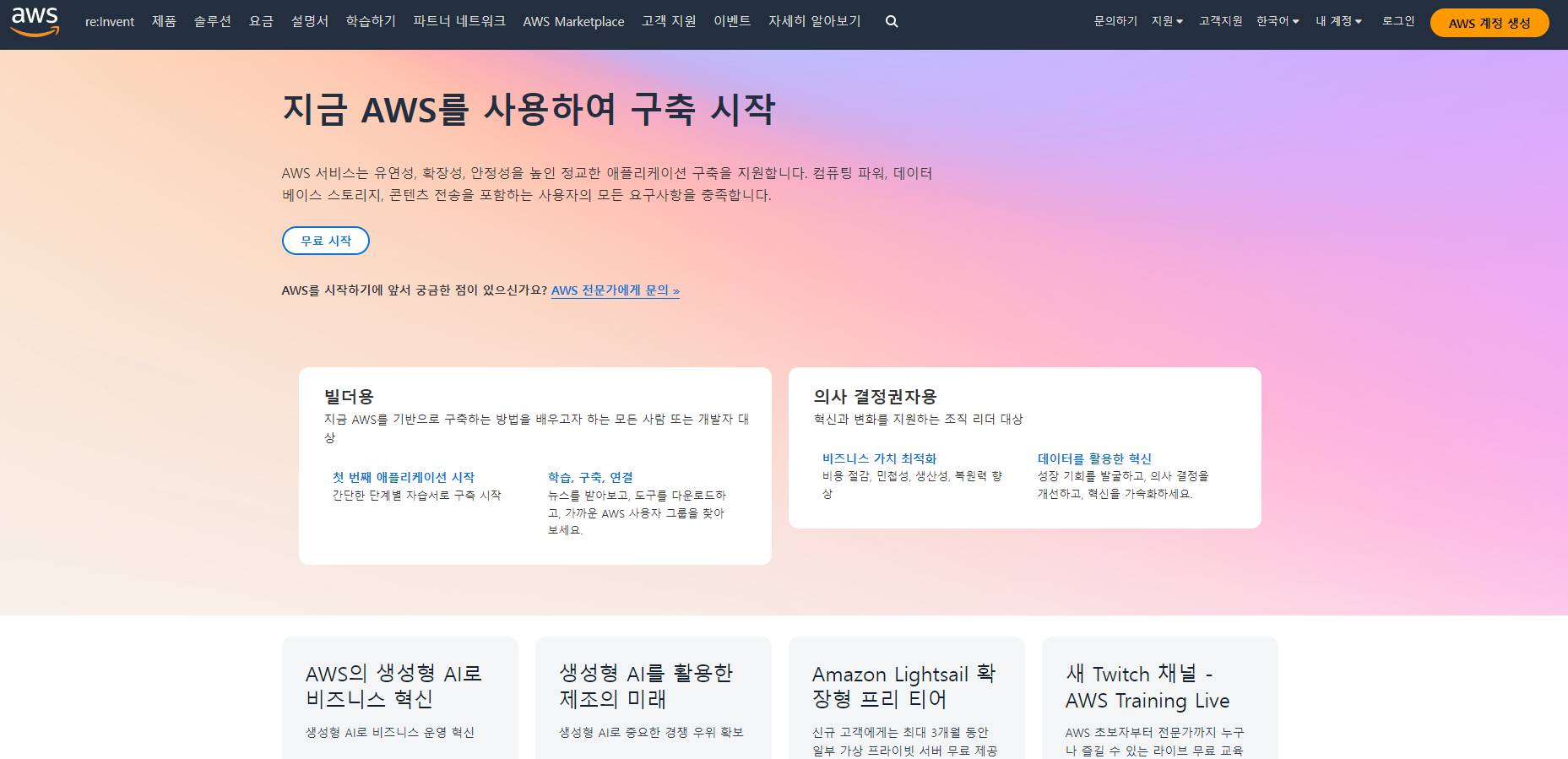Viewport: 1568px width, 759px height.
Task: Go to AWS Marketplace
Action: [x=573, y=22]
